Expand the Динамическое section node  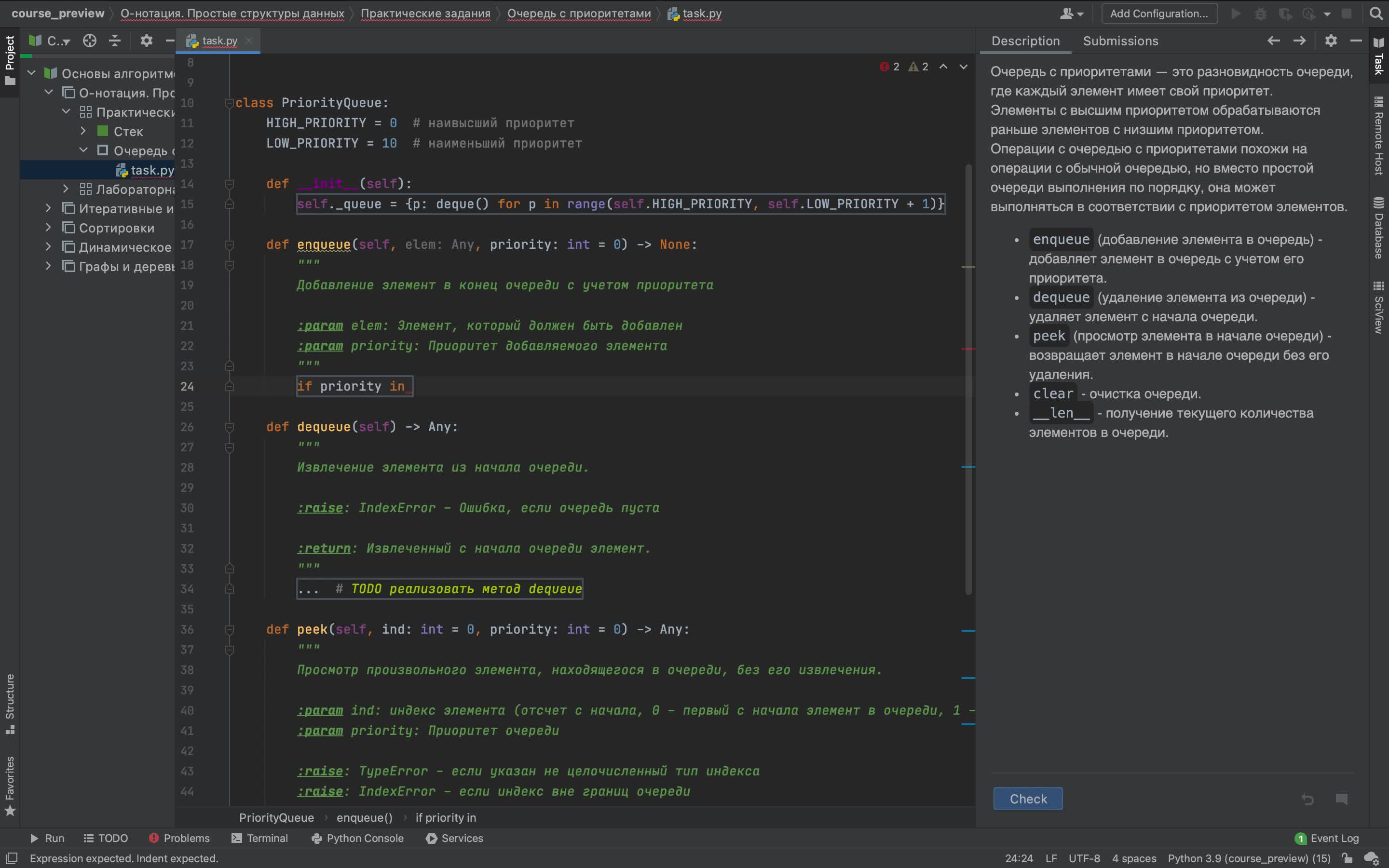(x=49, y=246)
